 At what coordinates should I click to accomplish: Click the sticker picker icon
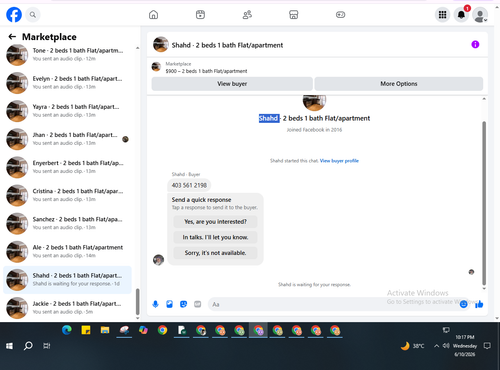(183, 304)
